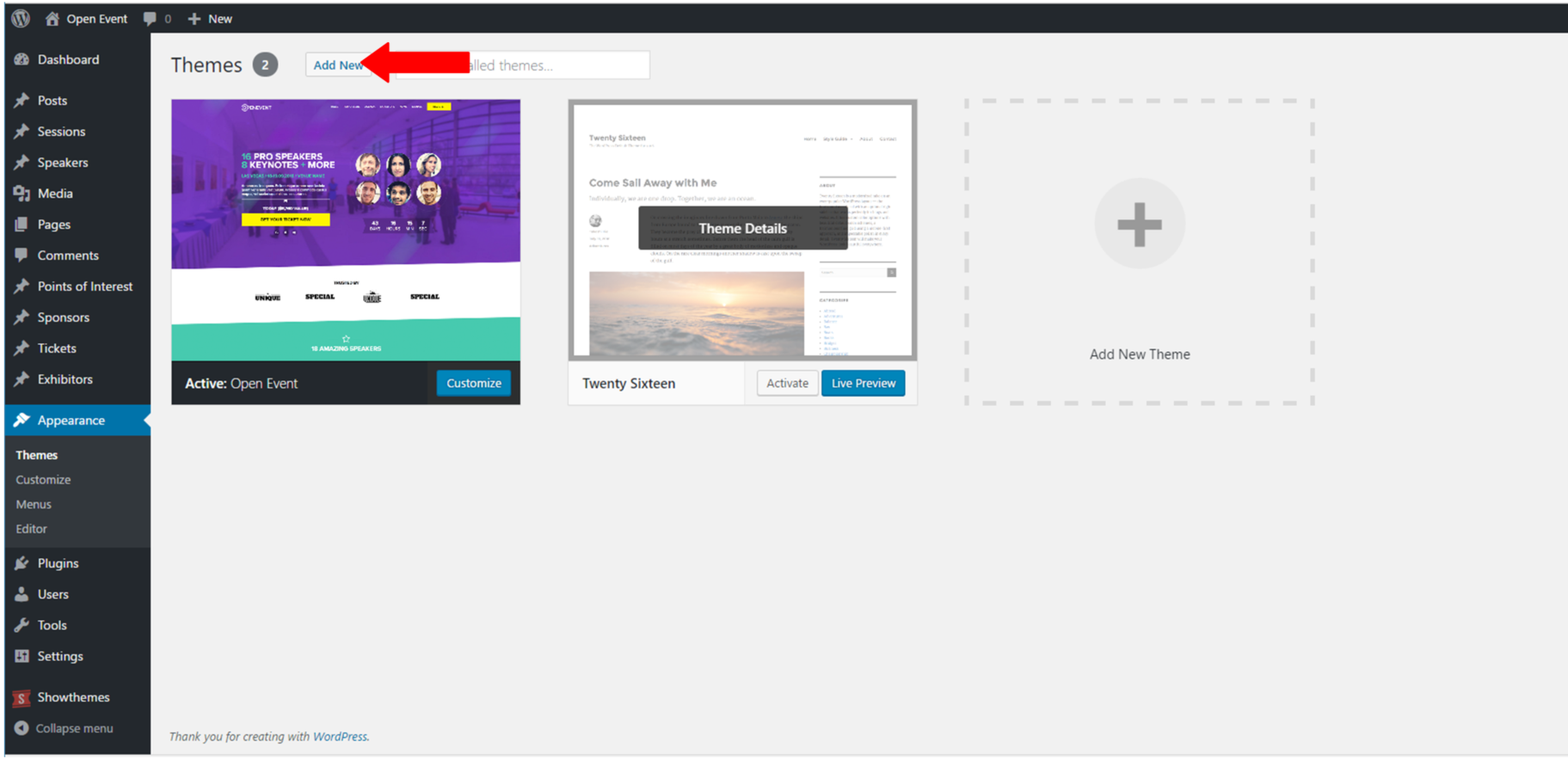Click the large plus icon for new theme
The width and height of the screenshot is (1568, 758).
coord(1140,224)
